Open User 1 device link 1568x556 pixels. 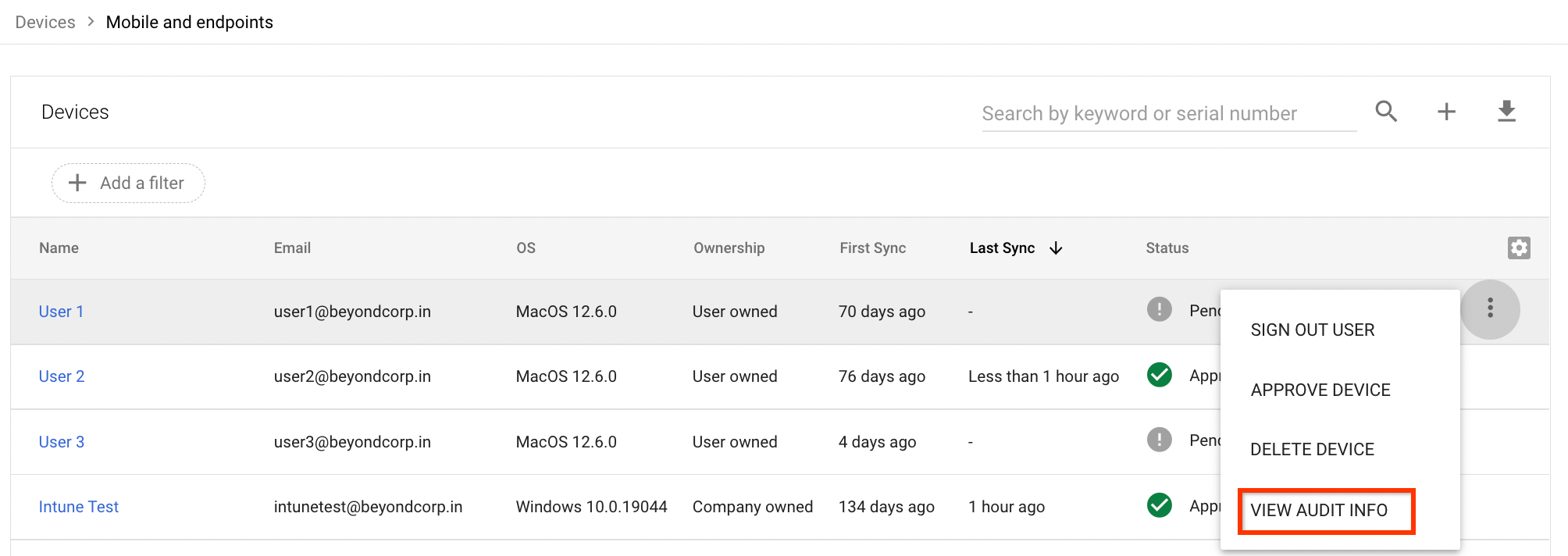(61, 312)
